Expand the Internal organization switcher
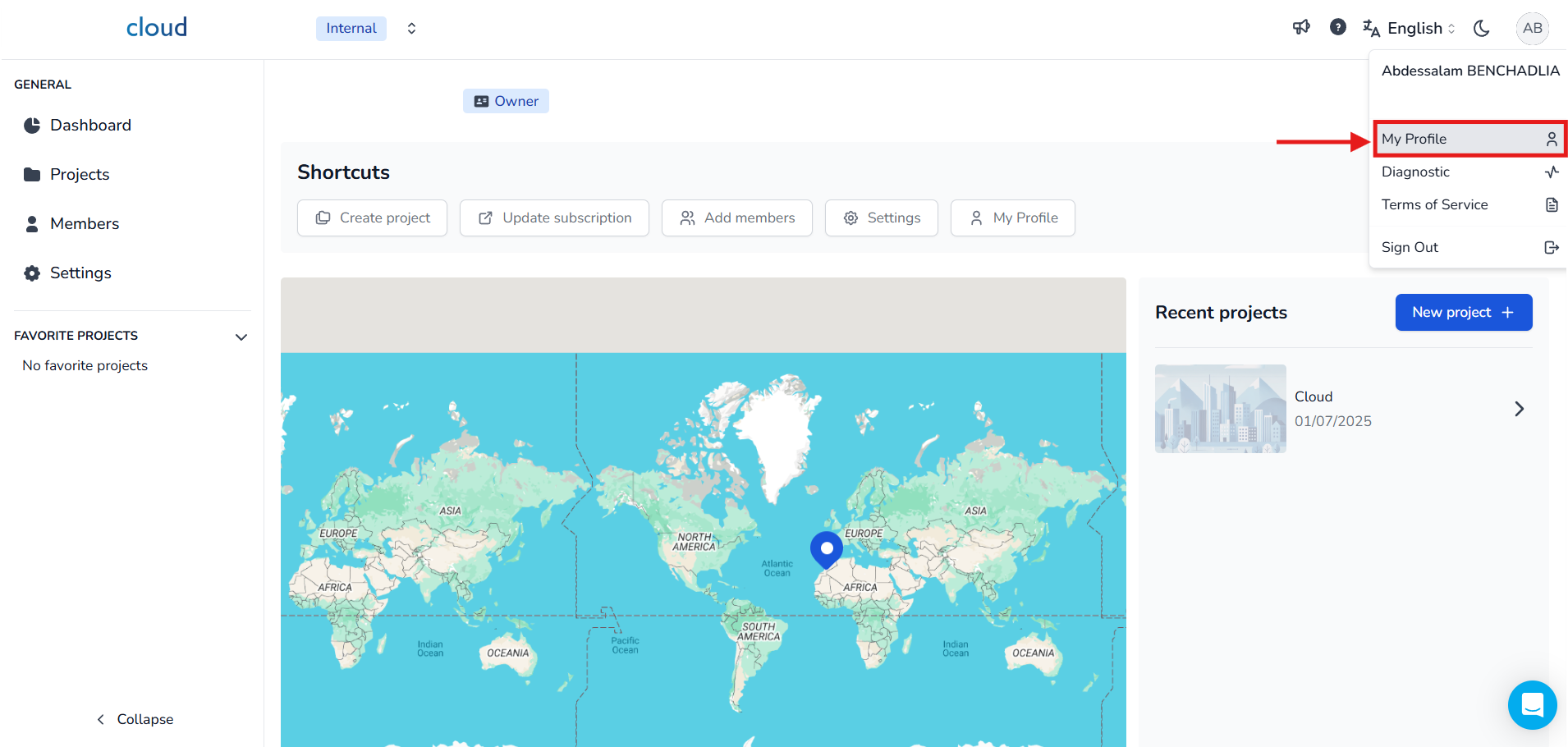 click(411, 29)
